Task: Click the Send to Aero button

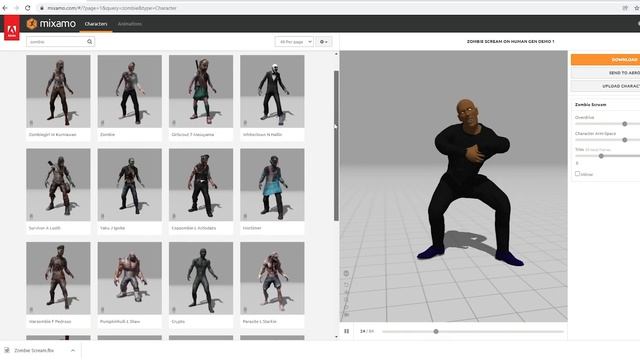Action: 605,73
